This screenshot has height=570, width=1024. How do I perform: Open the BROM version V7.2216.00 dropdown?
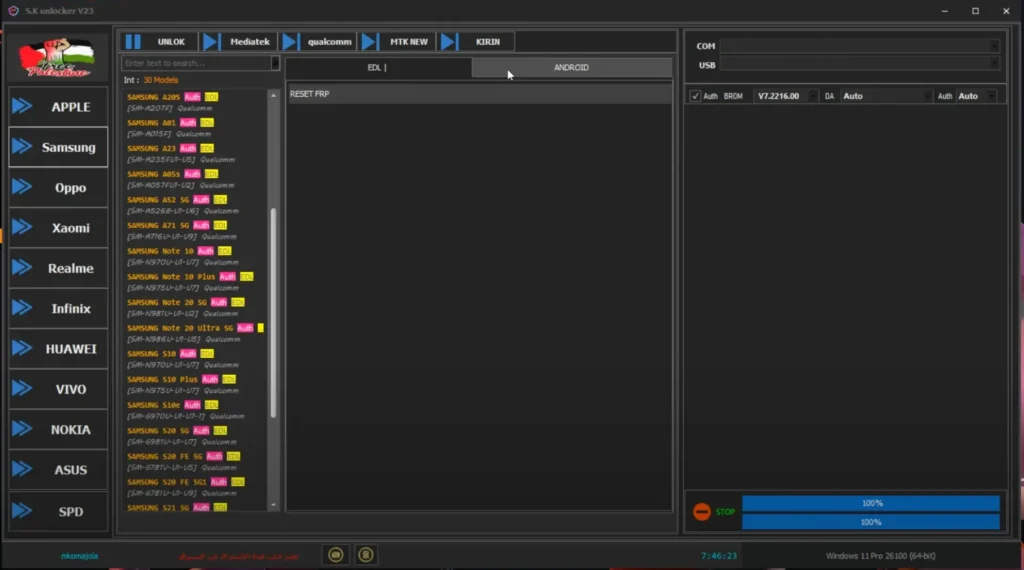pos(784,96)
